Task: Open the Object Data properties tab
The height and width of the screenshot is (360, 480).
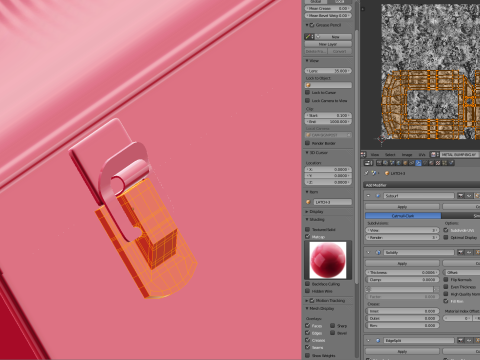Action: [425, 163]
